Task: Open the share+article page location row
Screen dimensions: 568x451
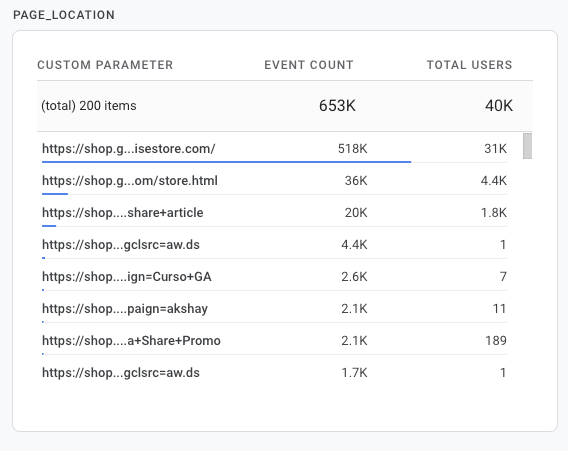Action: coord(274,212)
